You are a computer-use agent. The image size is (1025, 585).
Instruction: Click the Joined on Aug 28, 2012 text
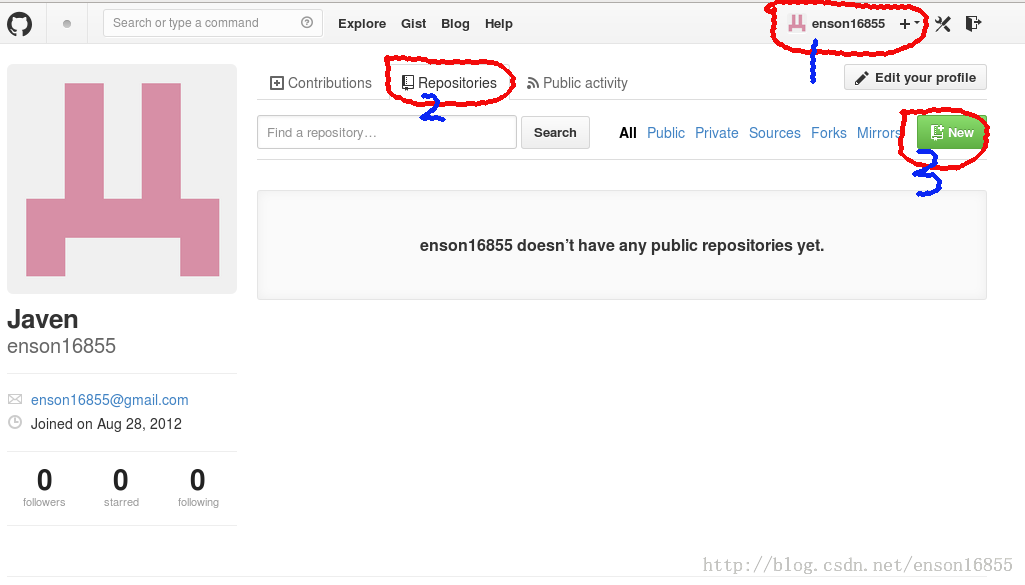point(107,424)
